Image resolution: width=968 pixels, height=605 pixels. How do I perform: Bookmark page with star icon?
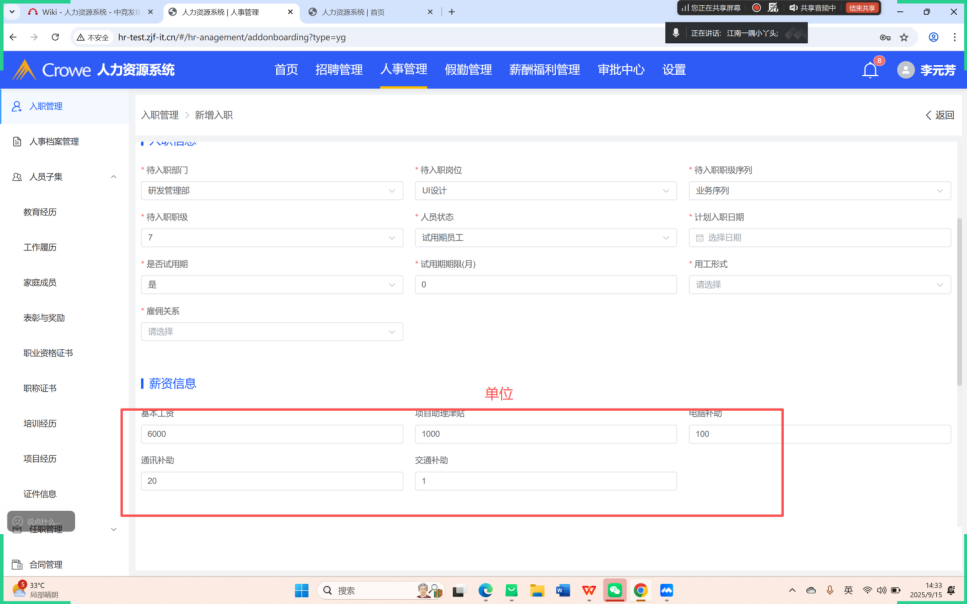(x=904, y=37)
